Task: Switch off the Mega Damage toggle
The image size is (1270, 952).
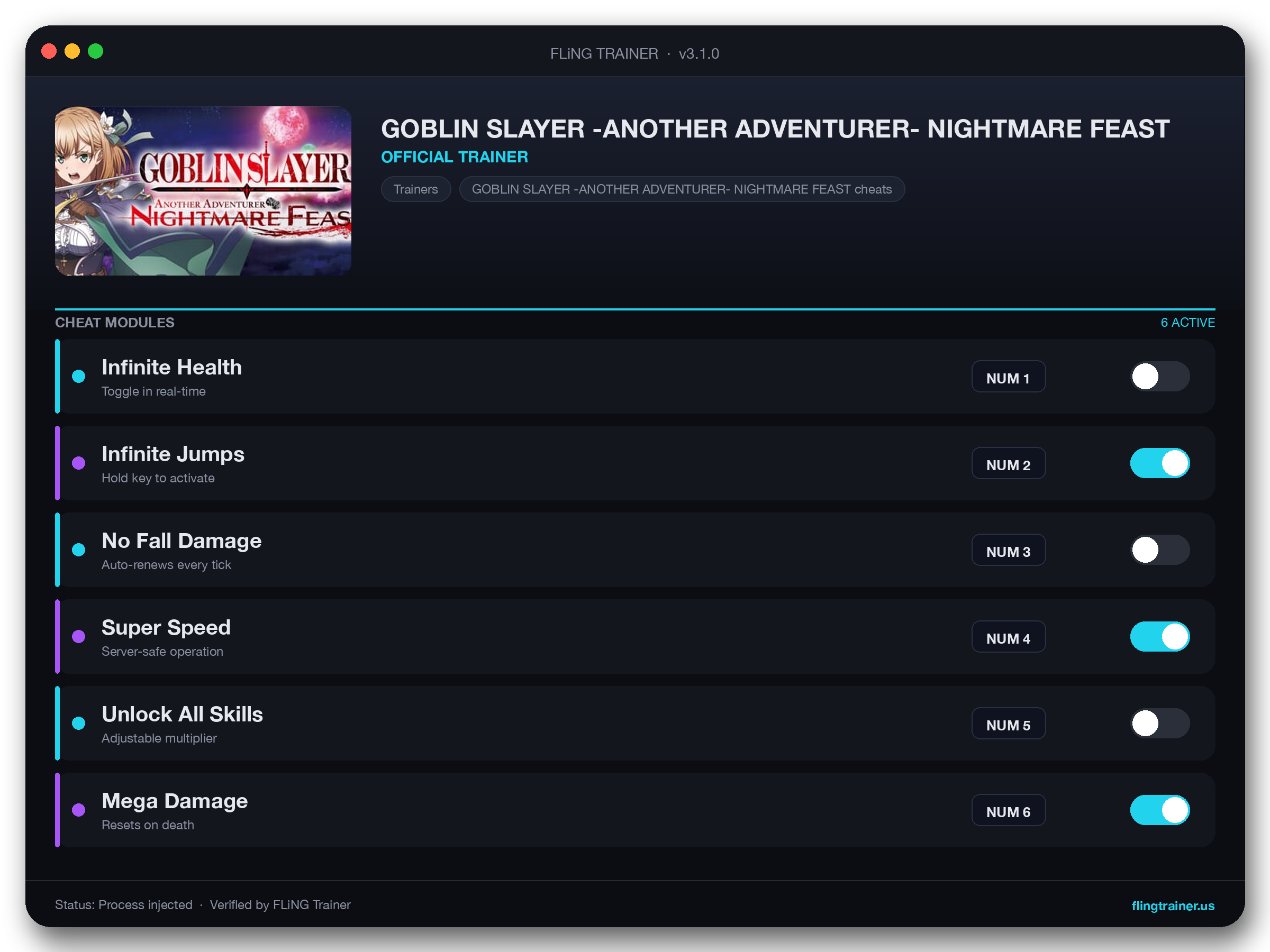Action: coord(1160,810)
